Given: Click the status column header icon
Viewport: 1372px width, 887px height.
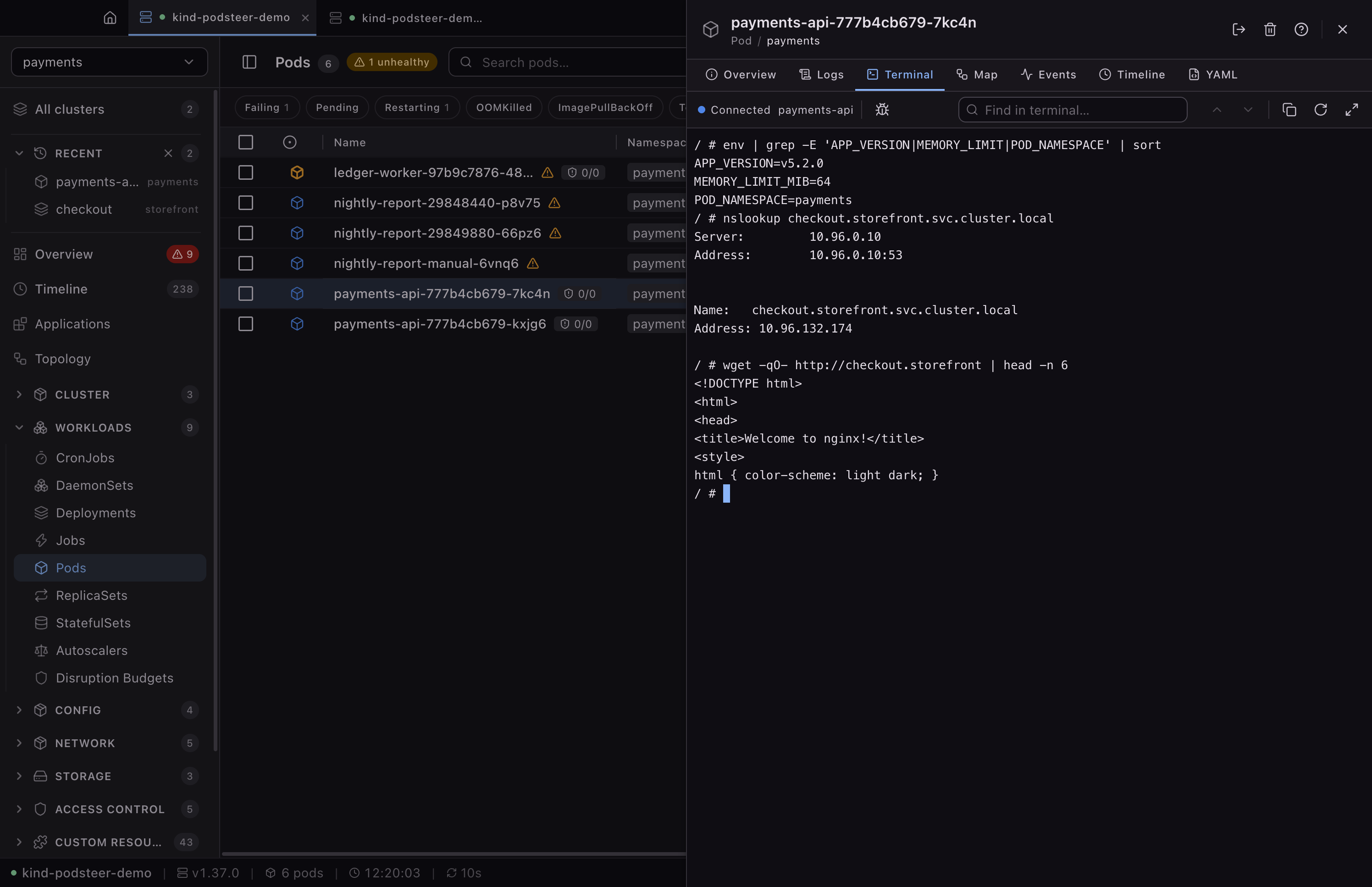Looking at the screenshot, I should 290,142.
